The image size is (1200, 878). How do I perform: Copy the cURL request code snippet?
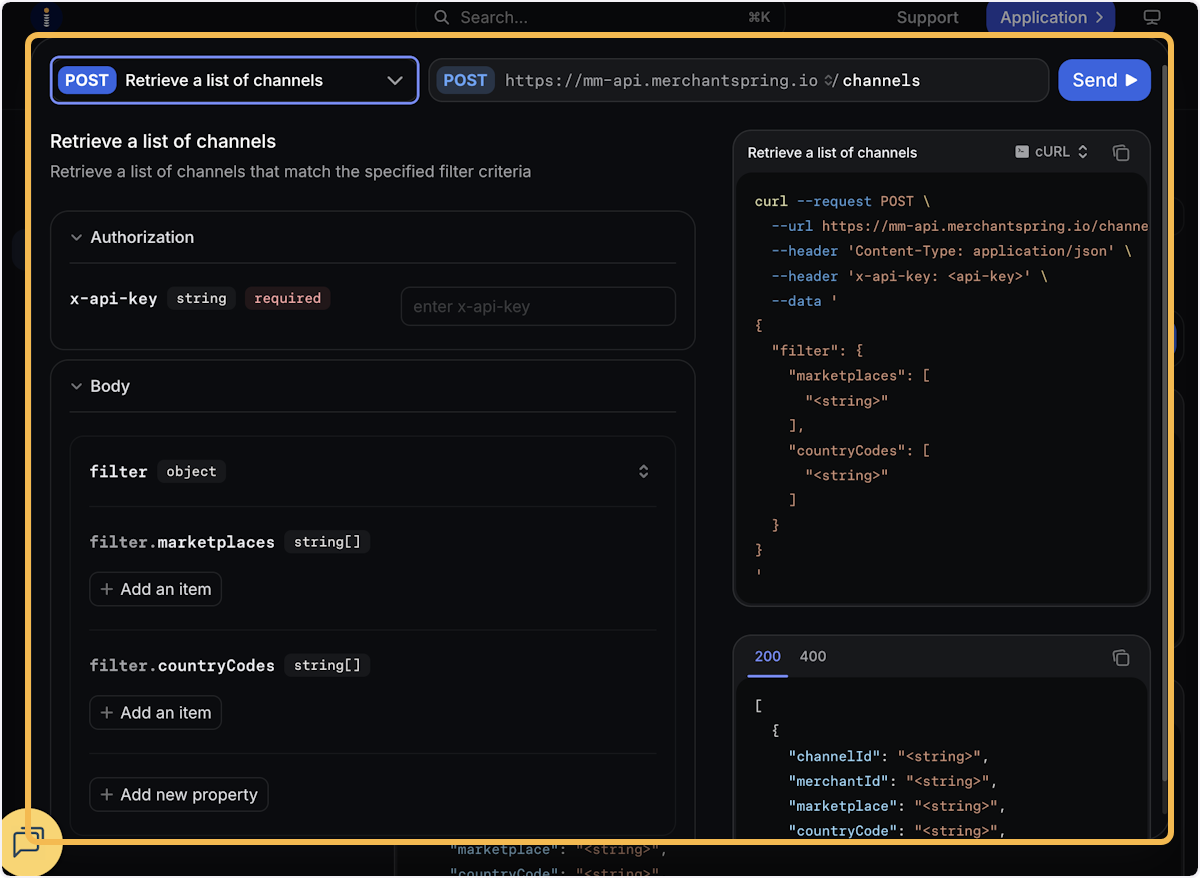click(1121, 153)
